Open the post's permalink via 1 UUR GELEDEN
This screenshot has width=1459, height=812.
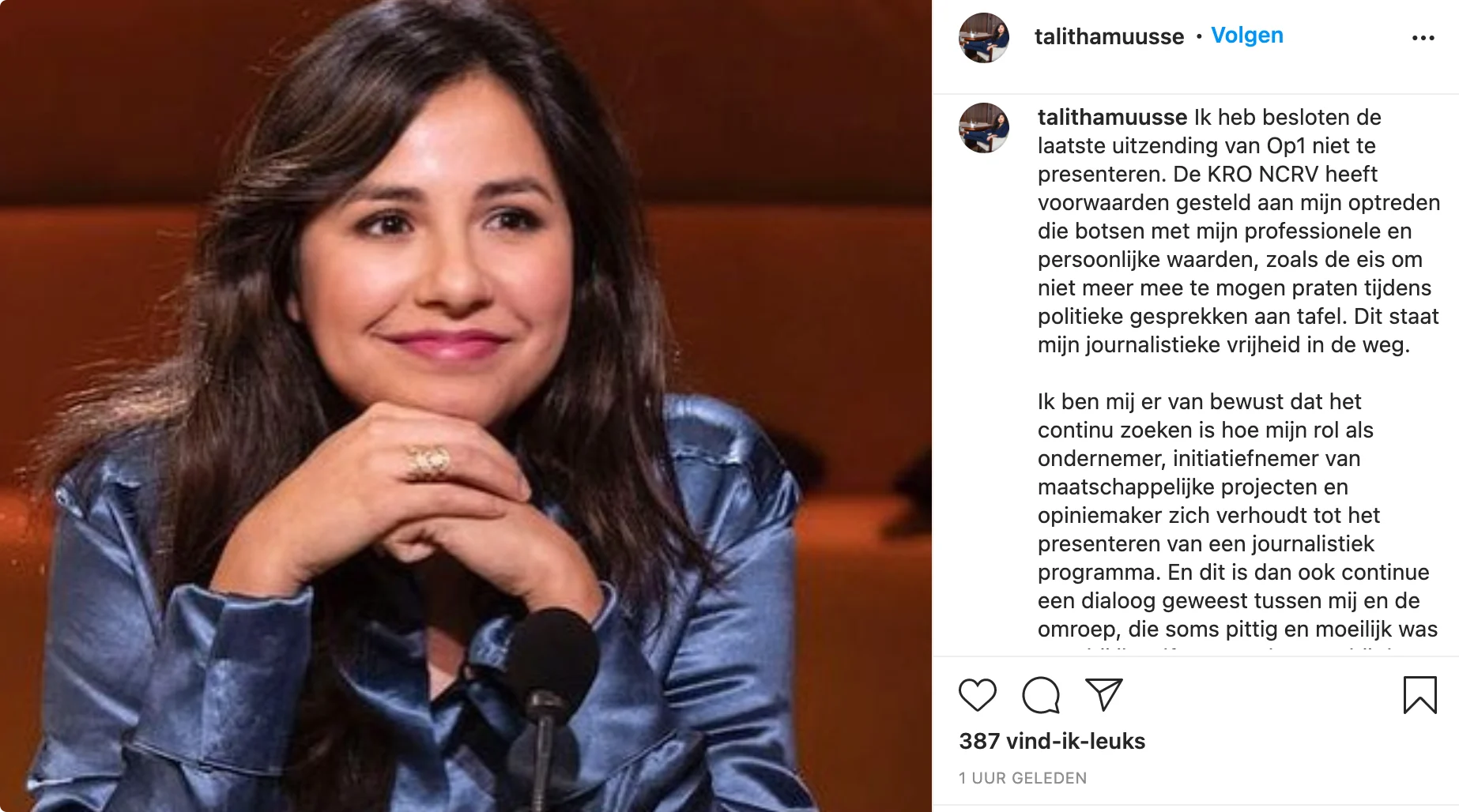click(1023, 778)
